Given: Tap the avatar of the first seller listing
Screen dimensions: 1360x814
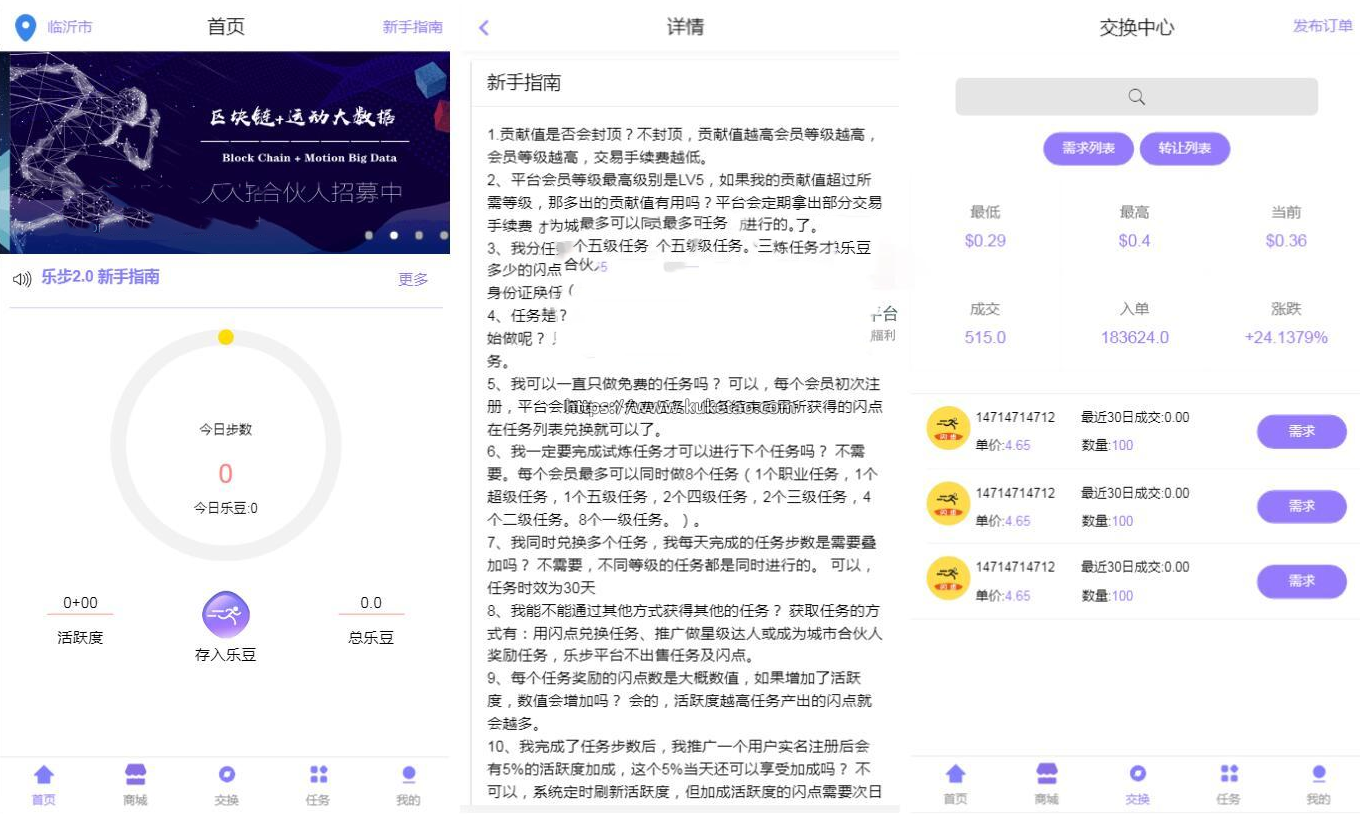Looking at the screenshot, I should tap(948, 428).
